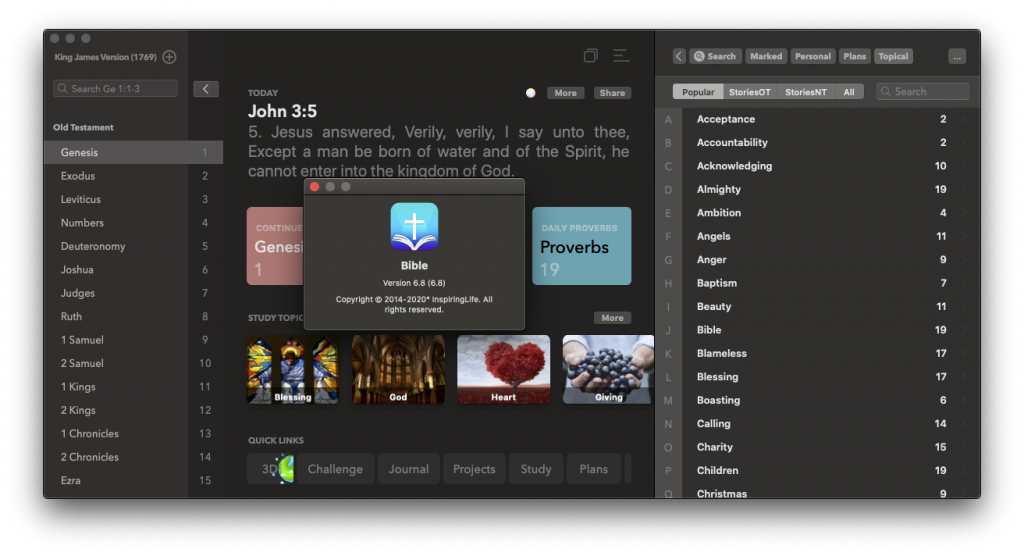Viewport: 1024px width, 556px height.
Task: Click the magnifier in Search Ge 1:1-3 field
Action: (x=63, y=88)
